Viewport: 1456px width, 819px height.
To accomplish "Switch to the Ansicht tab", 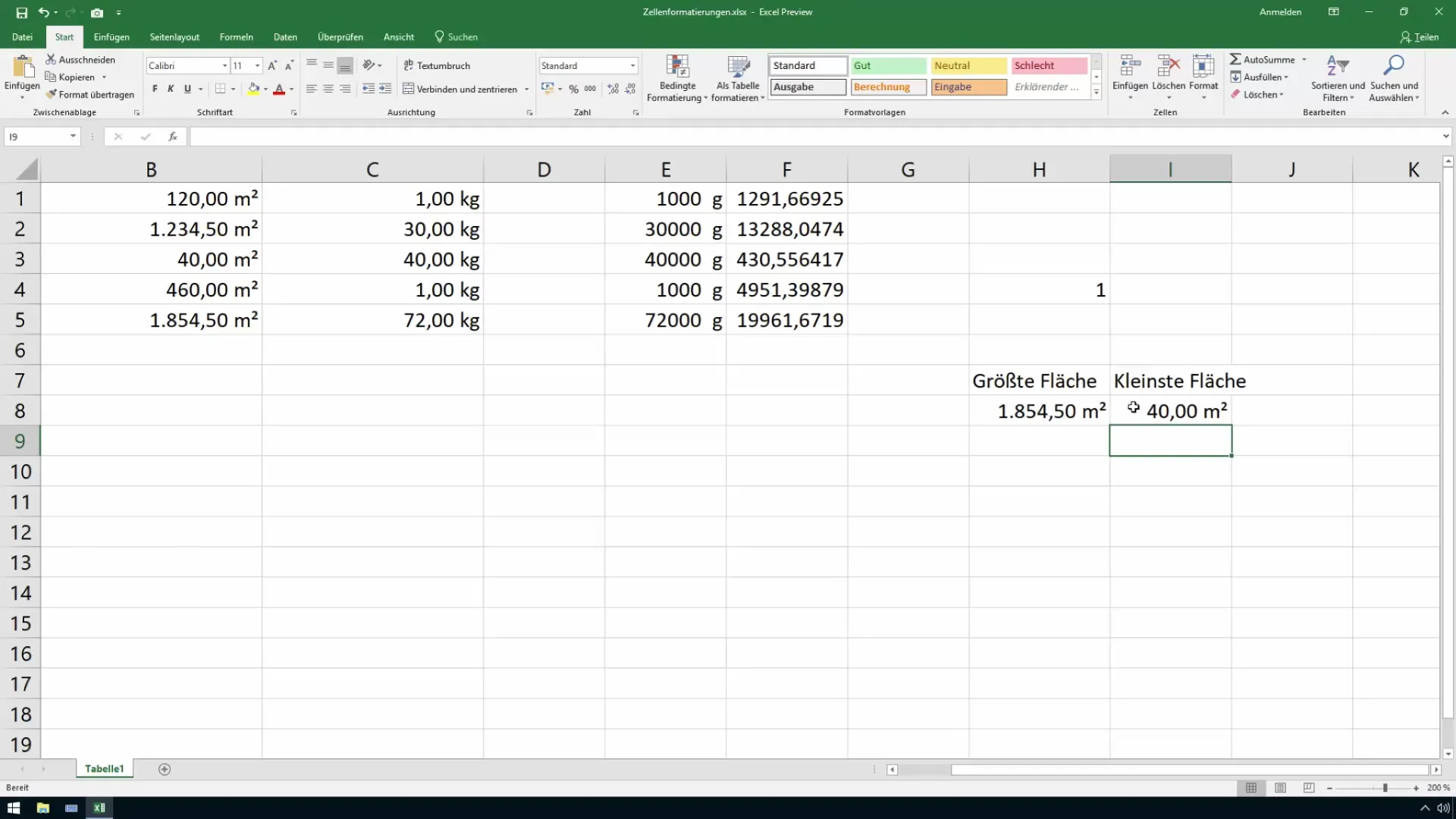I will tap(399, 37).
